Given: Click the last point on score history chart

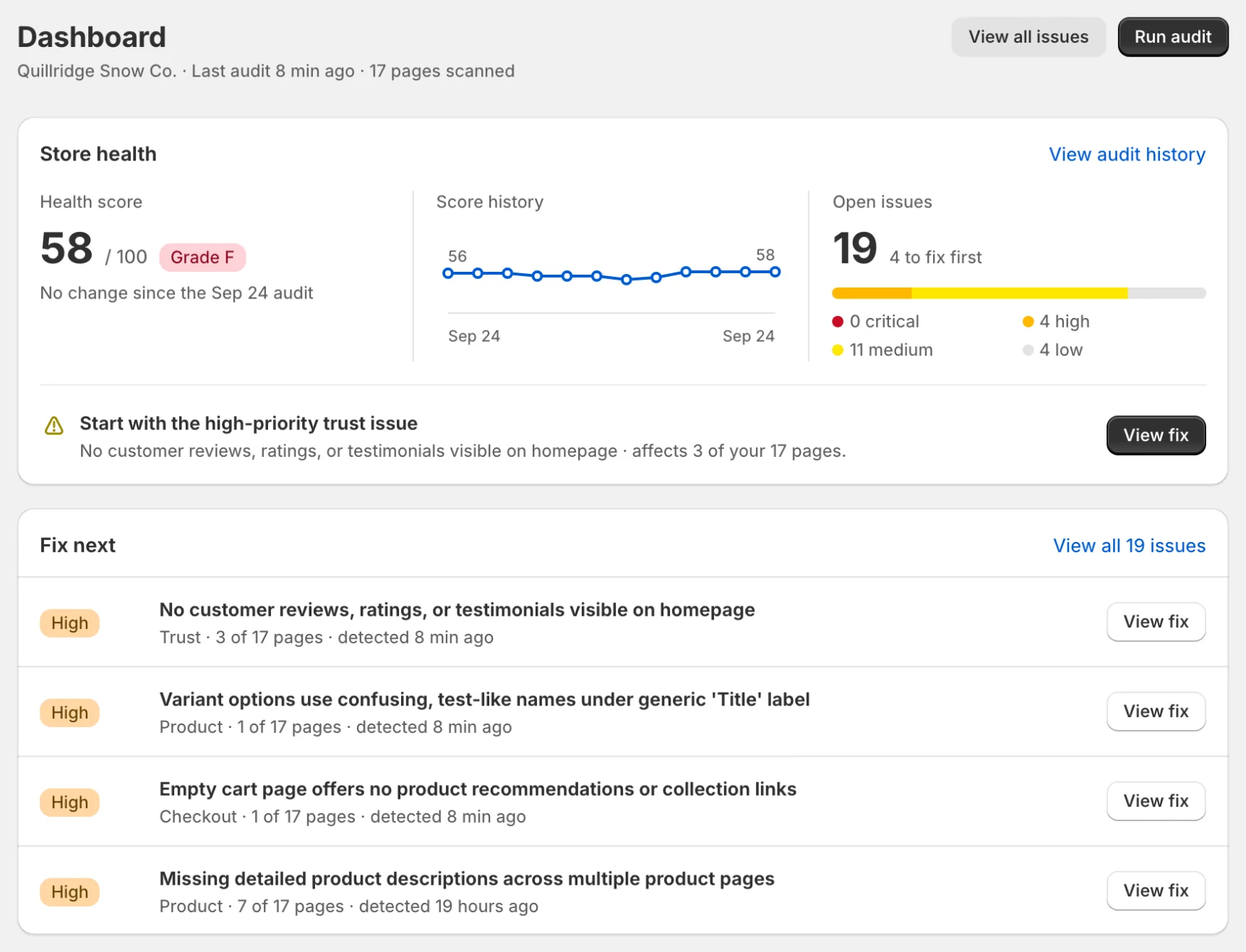Looking at the screenshot, I should coord(775,272).
